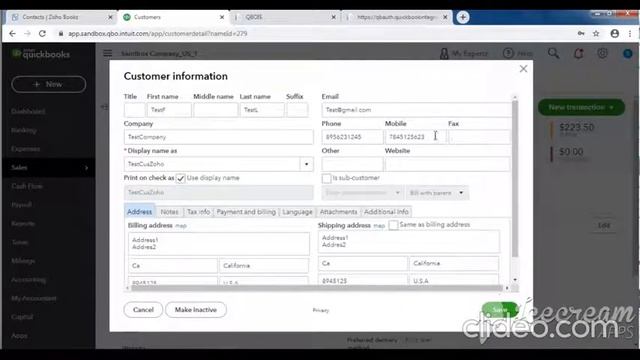640x360 pixels.
Task: Check the Is sub-customer box
Action: tap(326, 178)
